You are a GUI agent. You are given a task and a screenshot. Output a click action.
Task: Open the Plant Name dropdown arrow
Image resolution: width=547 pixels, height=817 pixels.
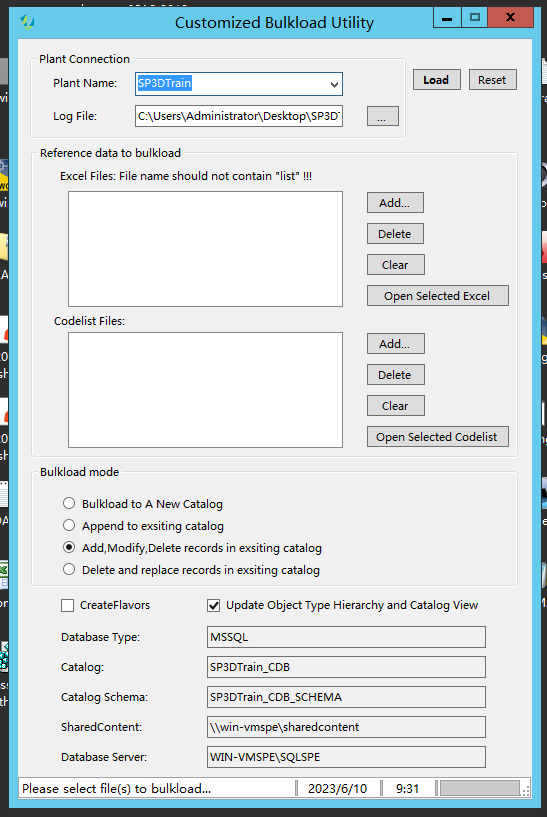click(334, 84)
